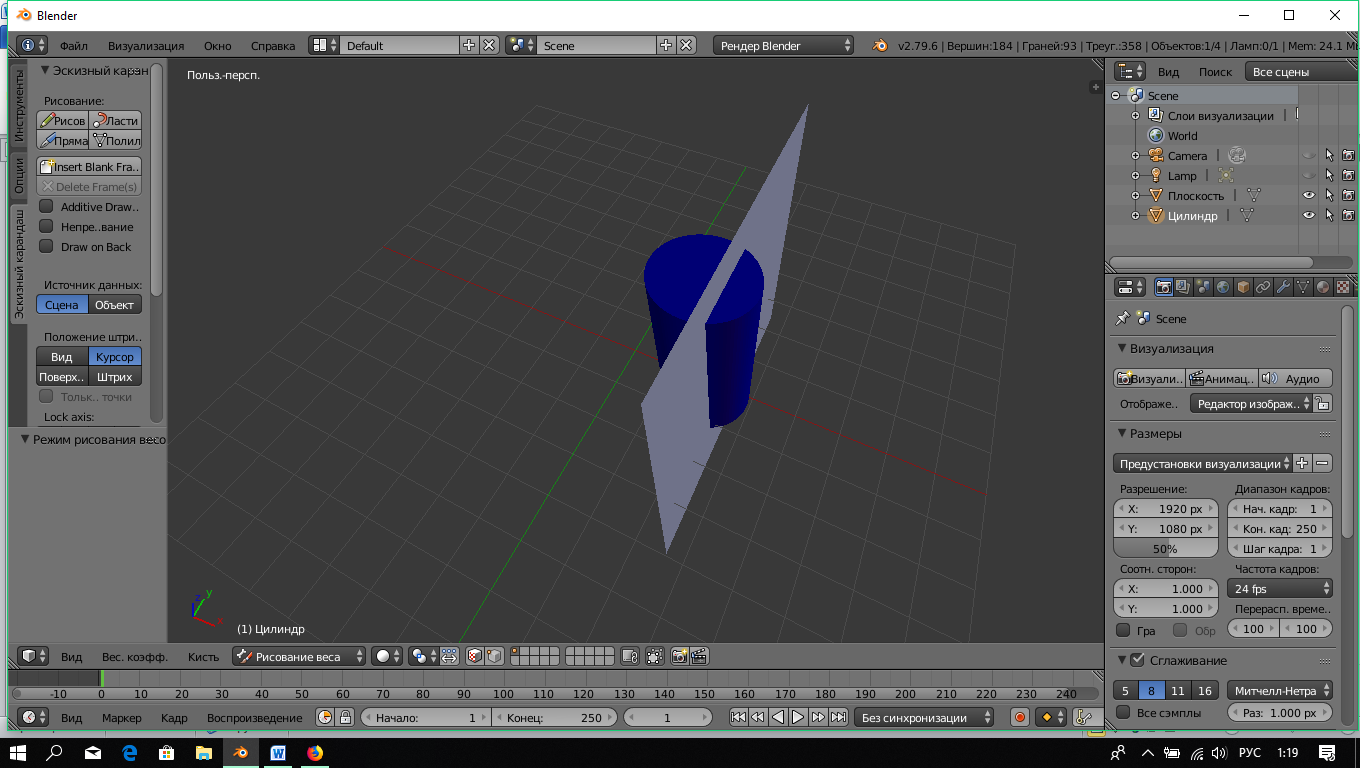Click the Анимация render button
1360x768 pixels.
point(1221,379)
